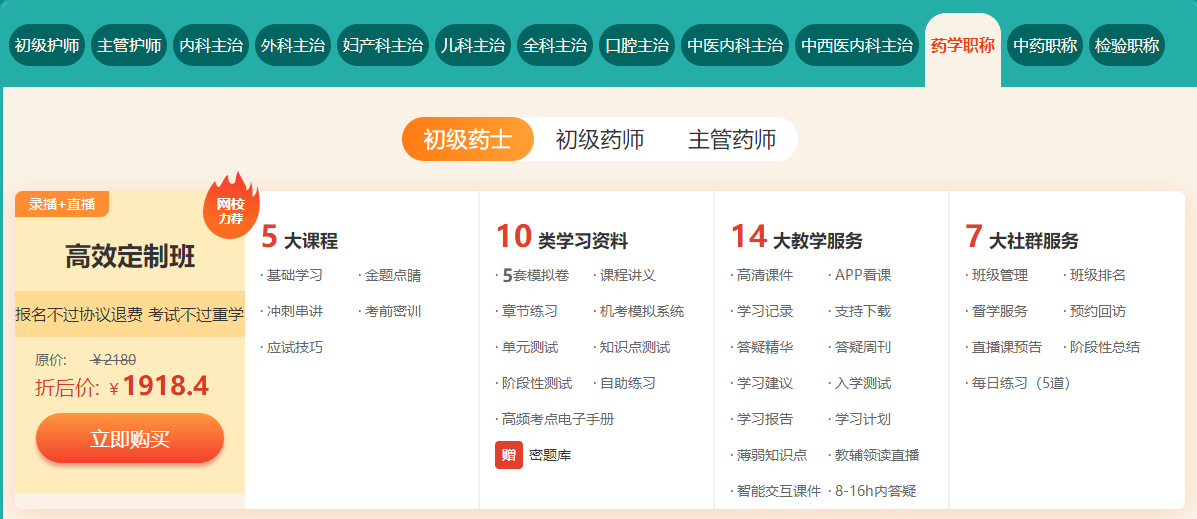The width and height of the screenshot is (1197, 519).
Task: Click the discounted price 1918.4
Action: click(165, 386)
